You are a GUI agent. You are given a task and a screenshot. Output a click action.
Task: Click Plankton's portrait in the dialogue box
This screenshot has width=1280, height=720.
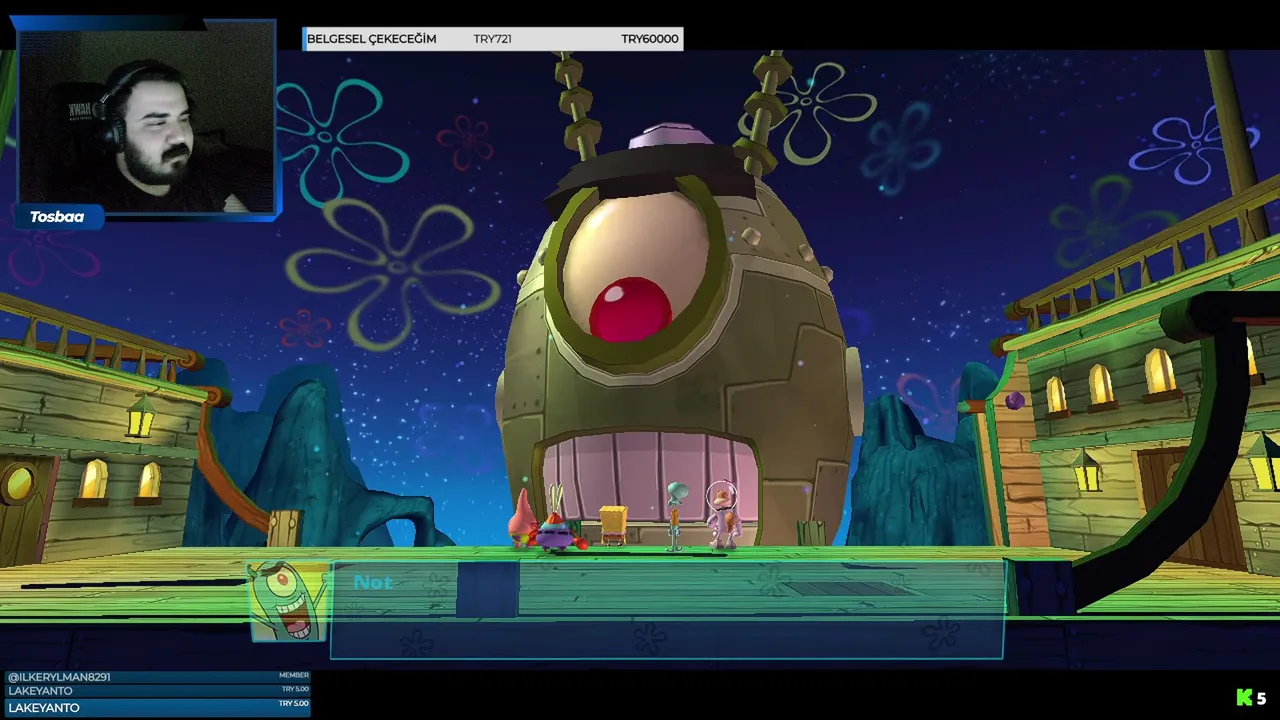coord(288,600)
